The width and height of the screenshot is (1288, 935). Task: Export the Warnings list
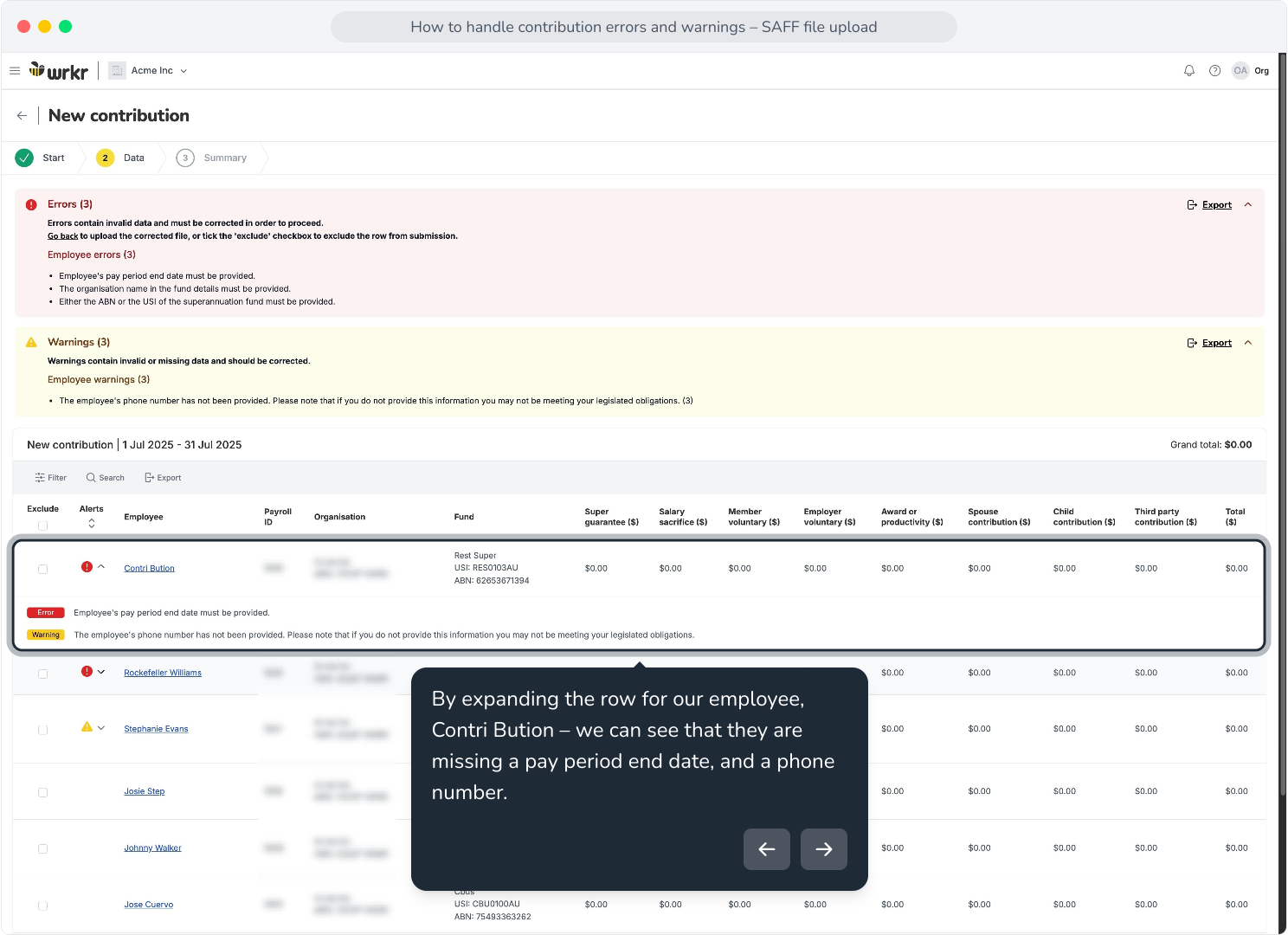tap(1209, 343)
